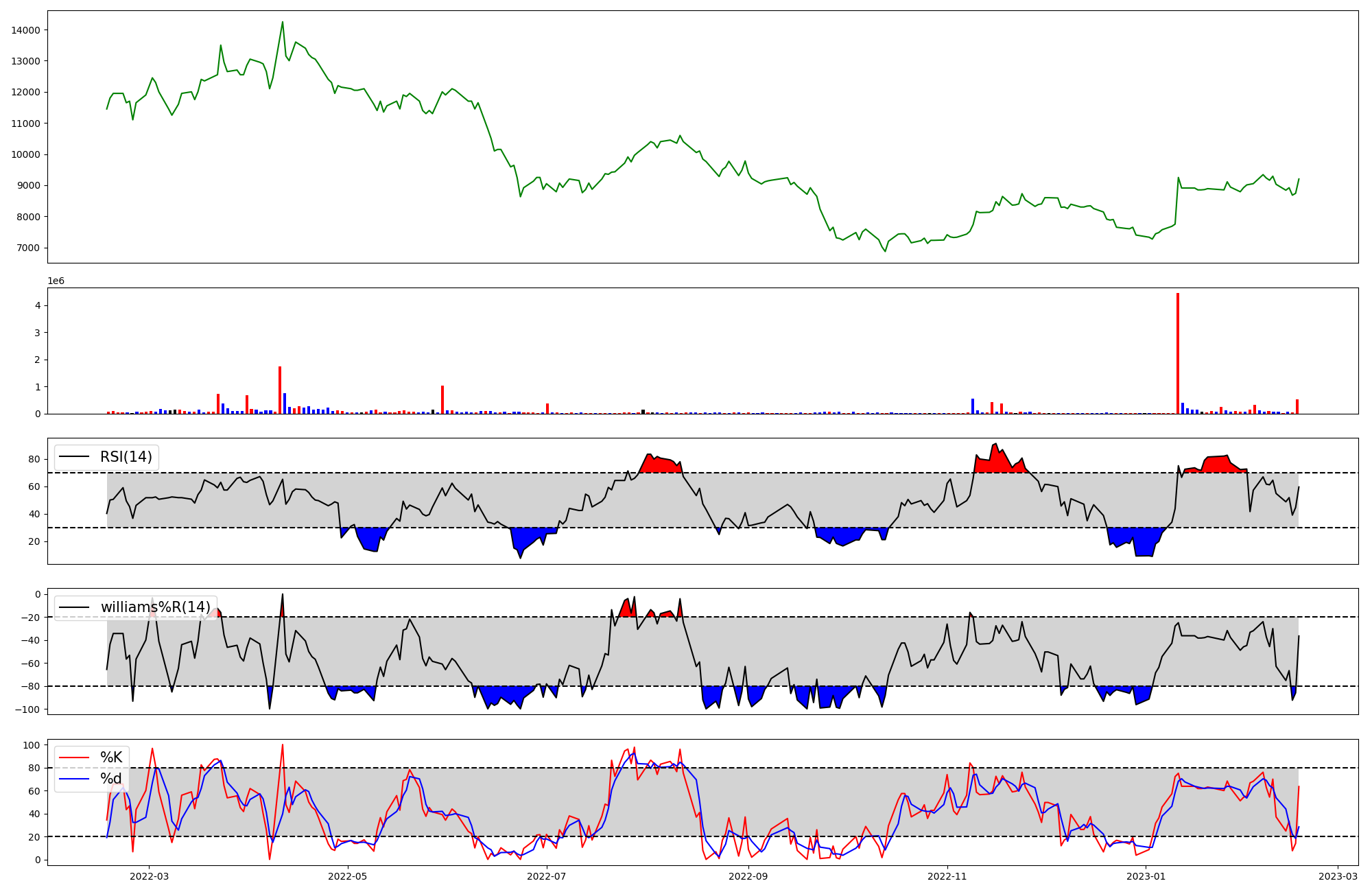Click the williams%R(14) legend label
This screenshot has width=1372, height=892.
(x=156, y=607)
